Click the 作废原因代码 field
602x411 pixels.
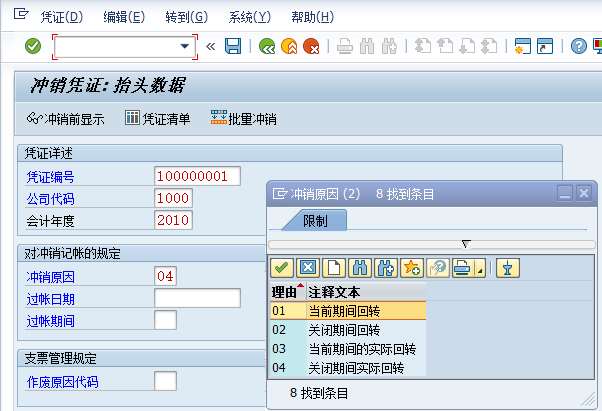pos(165,381)
